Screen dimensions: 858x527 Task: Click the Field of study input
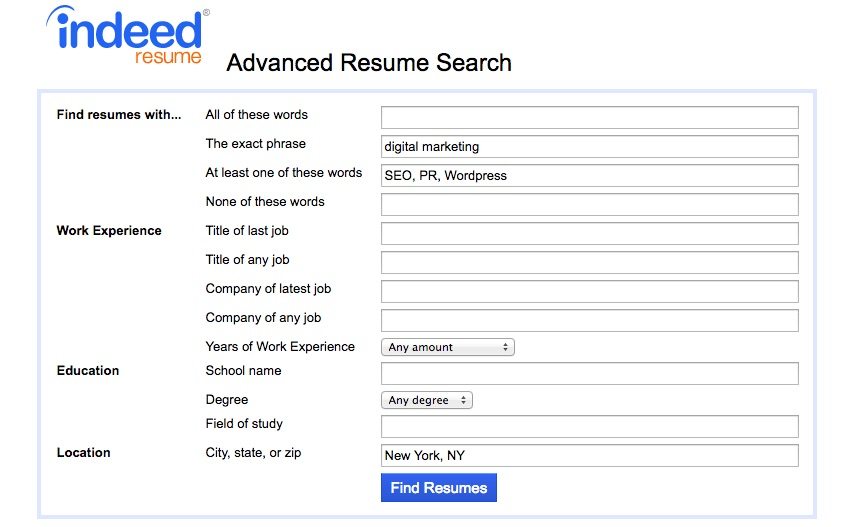[590, 426]
